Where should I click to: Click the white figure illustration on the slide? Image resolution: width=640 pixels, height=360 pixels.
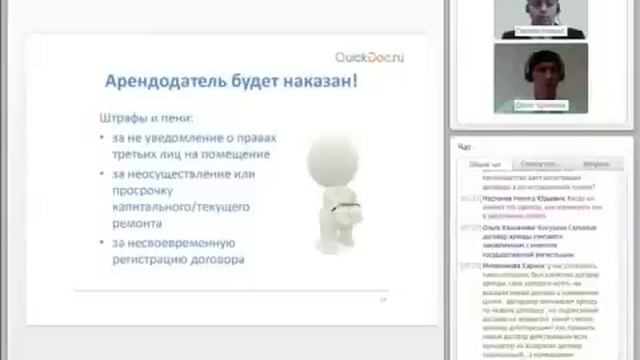(x=334, y=194)
